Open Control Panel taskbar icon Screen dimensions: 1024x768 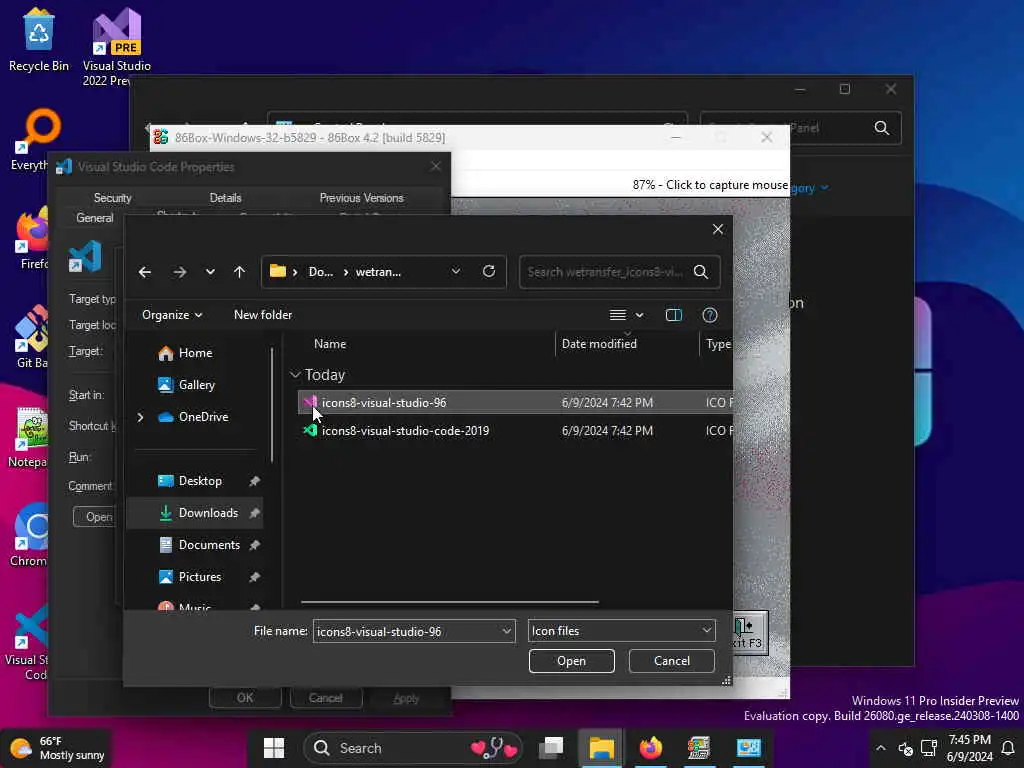click(x=748, y=748)
